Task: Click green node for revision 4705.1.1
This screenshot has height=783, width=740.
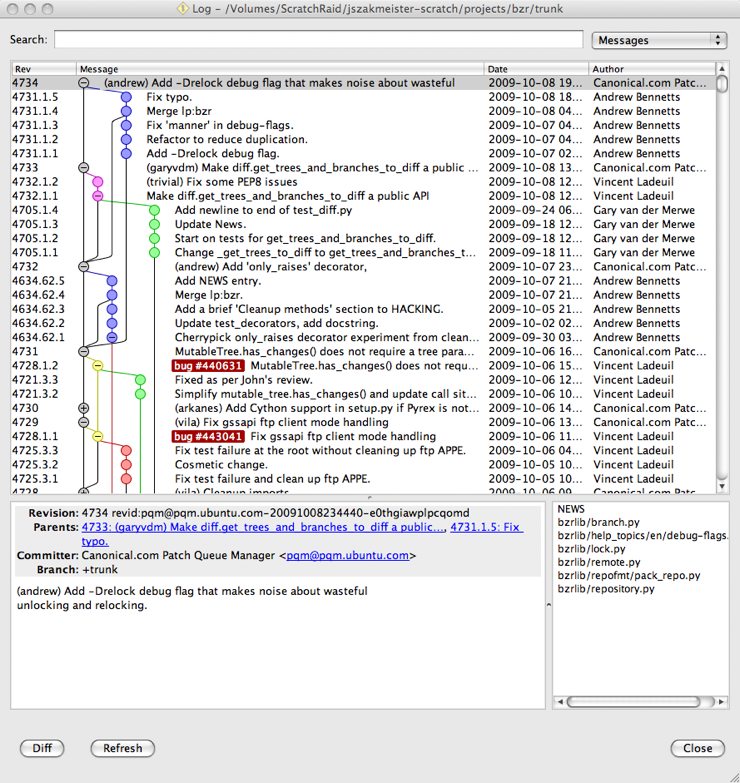Action: tap(155, 253)
